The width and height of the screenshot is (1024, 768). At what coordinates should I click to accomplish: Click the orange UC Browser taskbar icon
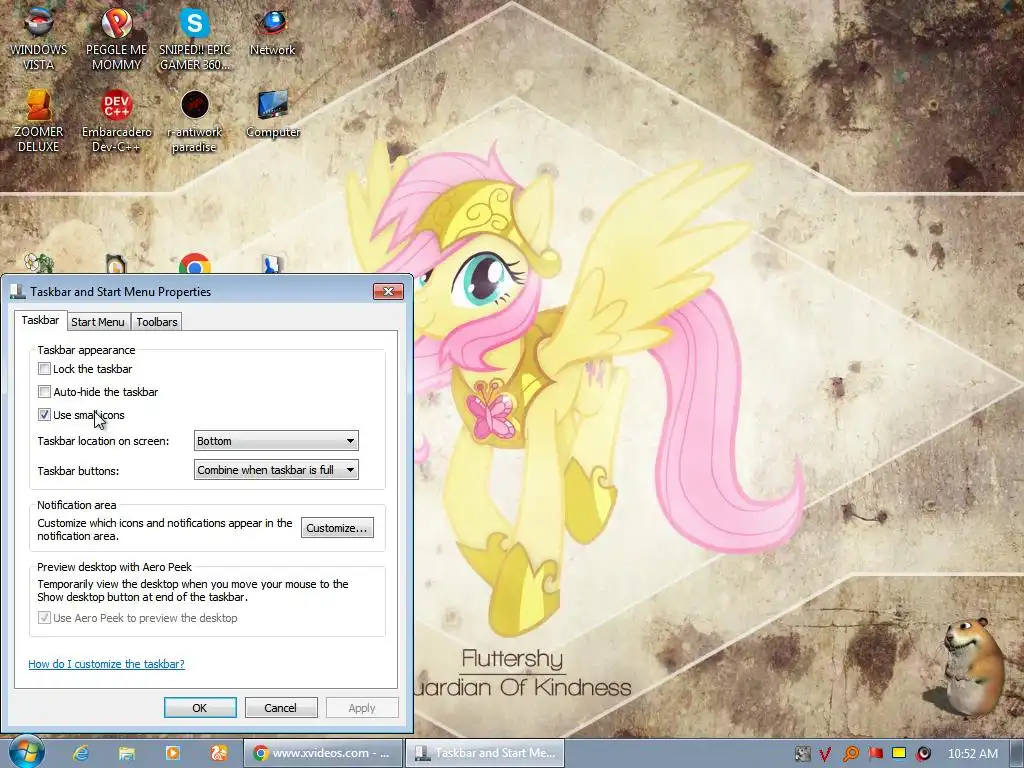tap(218, 753)
